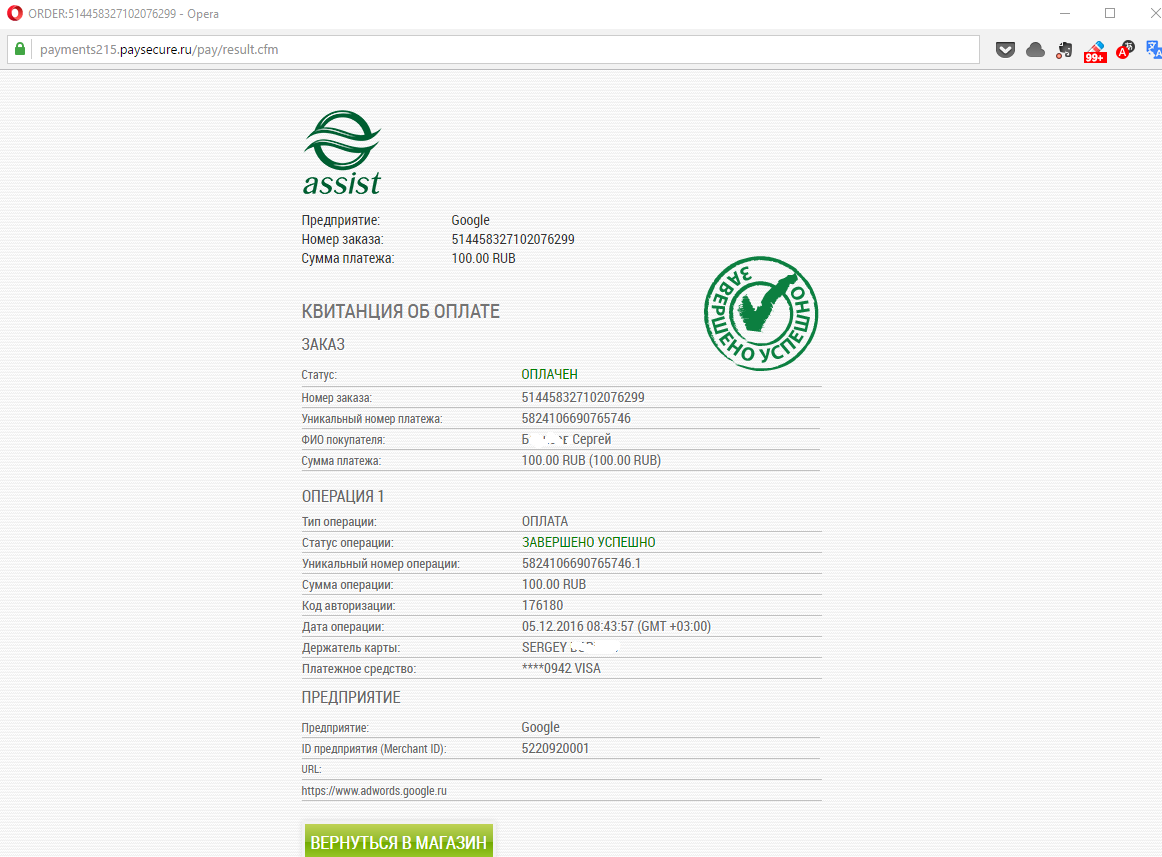Viewport: 1162px width, 857px height.
Task: Click operation number 5824106690765746.1
Action: (581, 563)
